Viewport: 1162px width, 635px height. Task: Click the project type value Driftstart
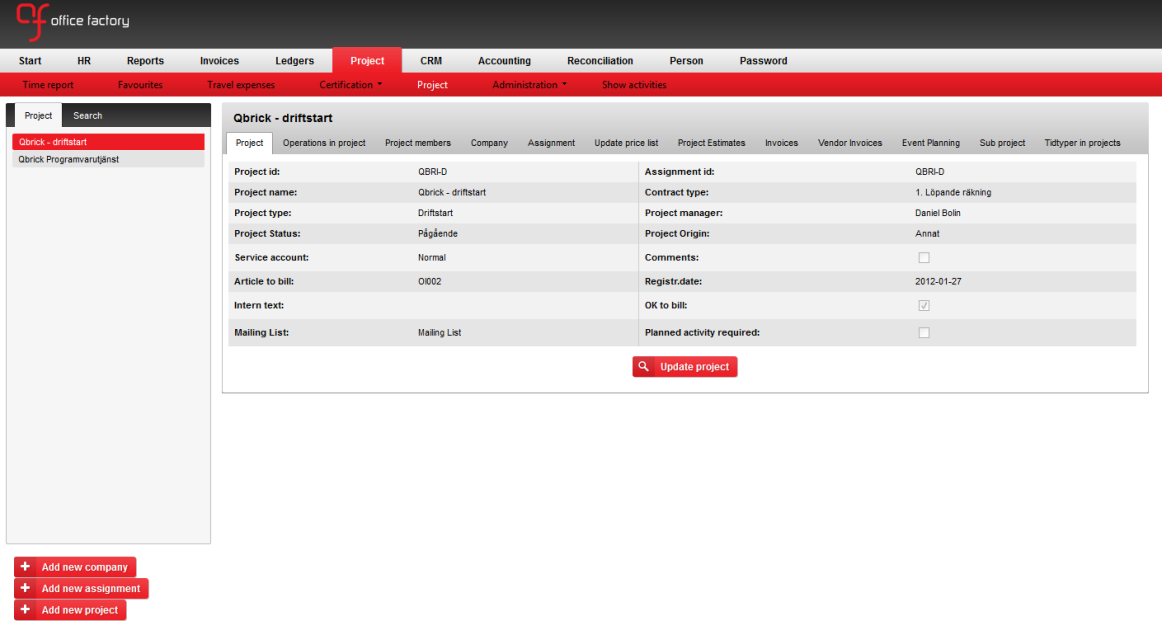point(435,213)
